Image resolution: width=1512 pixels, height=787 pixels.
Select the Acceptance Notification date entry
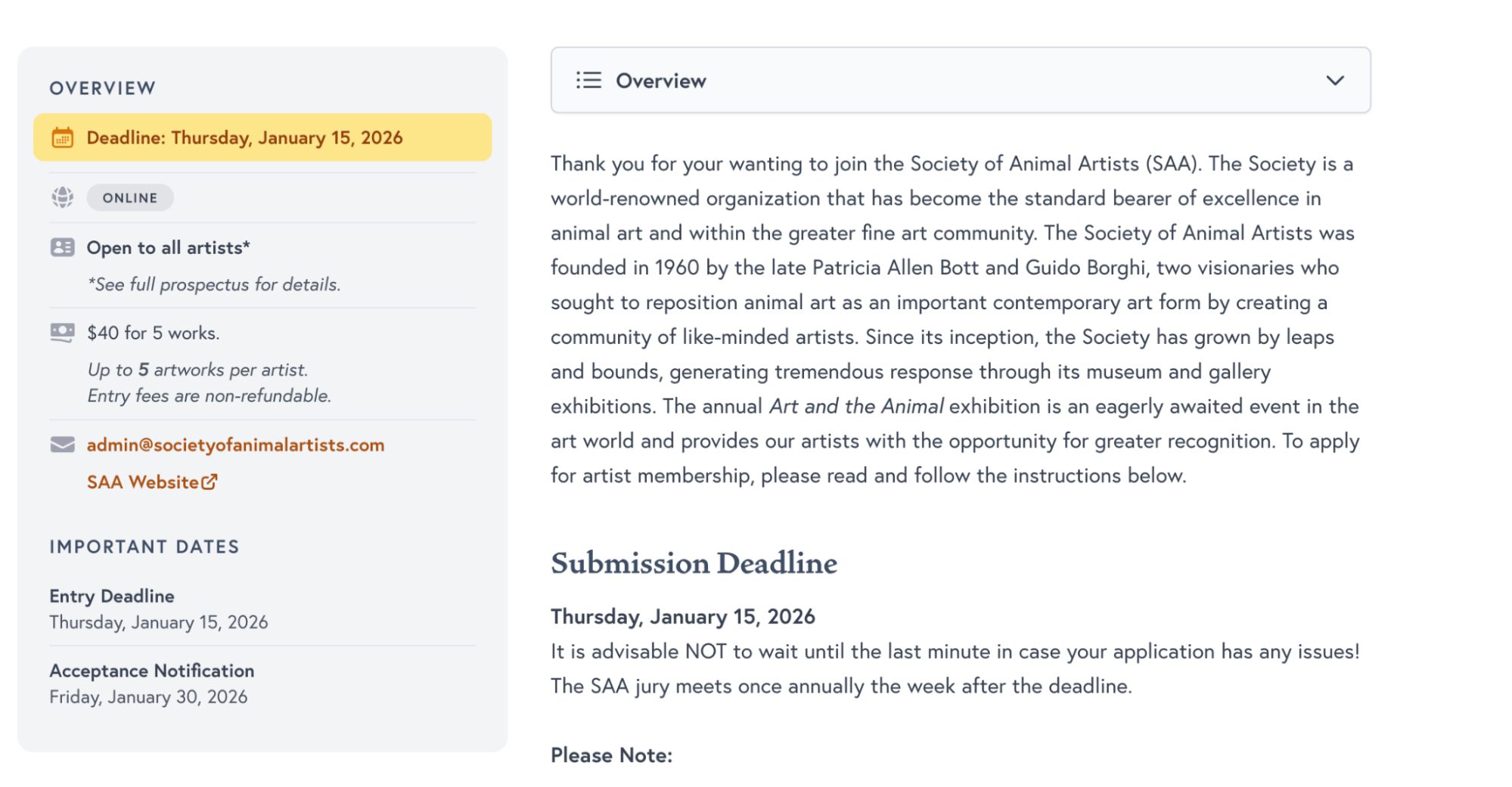(151, 683)
